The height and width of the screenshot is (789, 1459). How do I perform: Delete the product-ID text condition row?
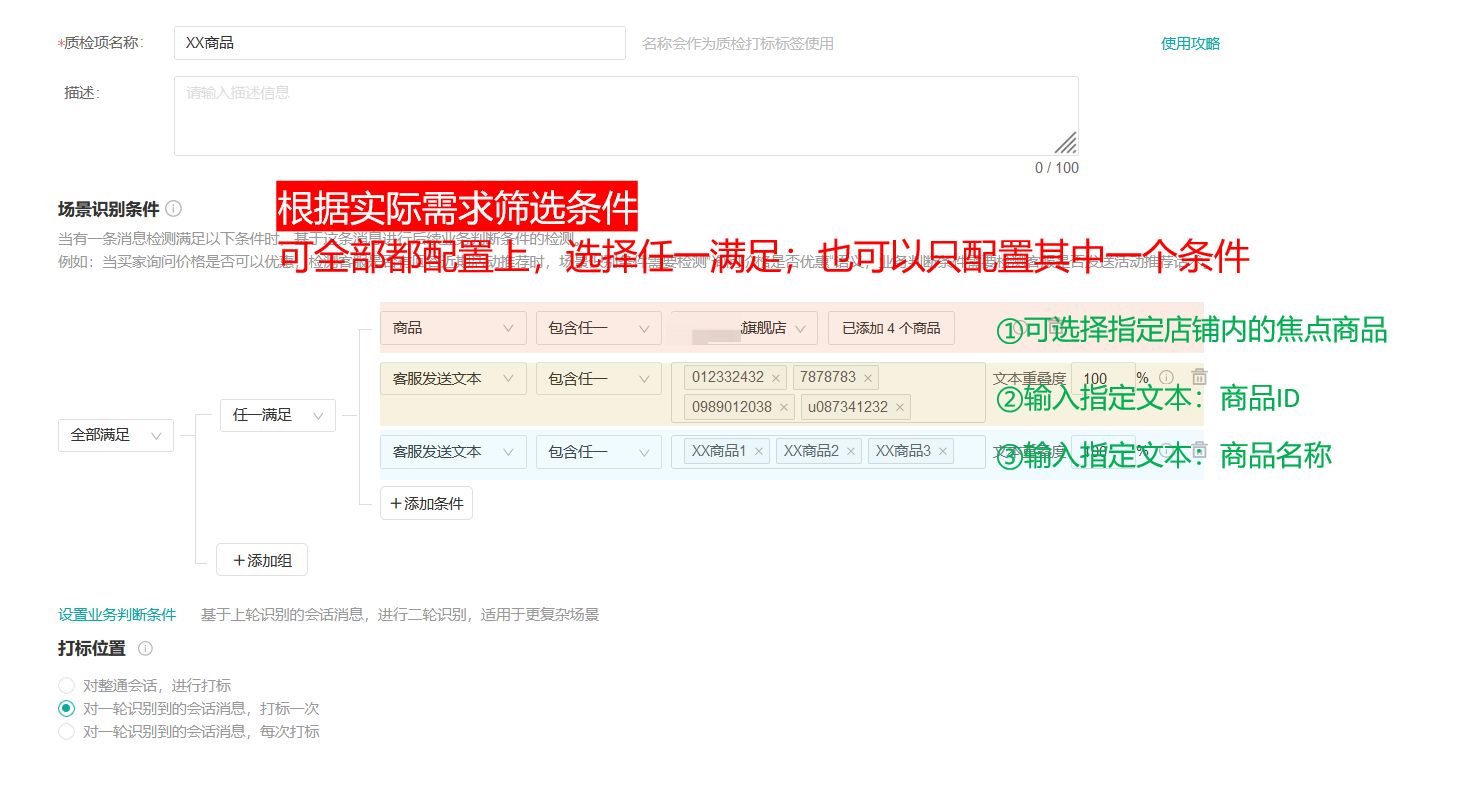1199,378
